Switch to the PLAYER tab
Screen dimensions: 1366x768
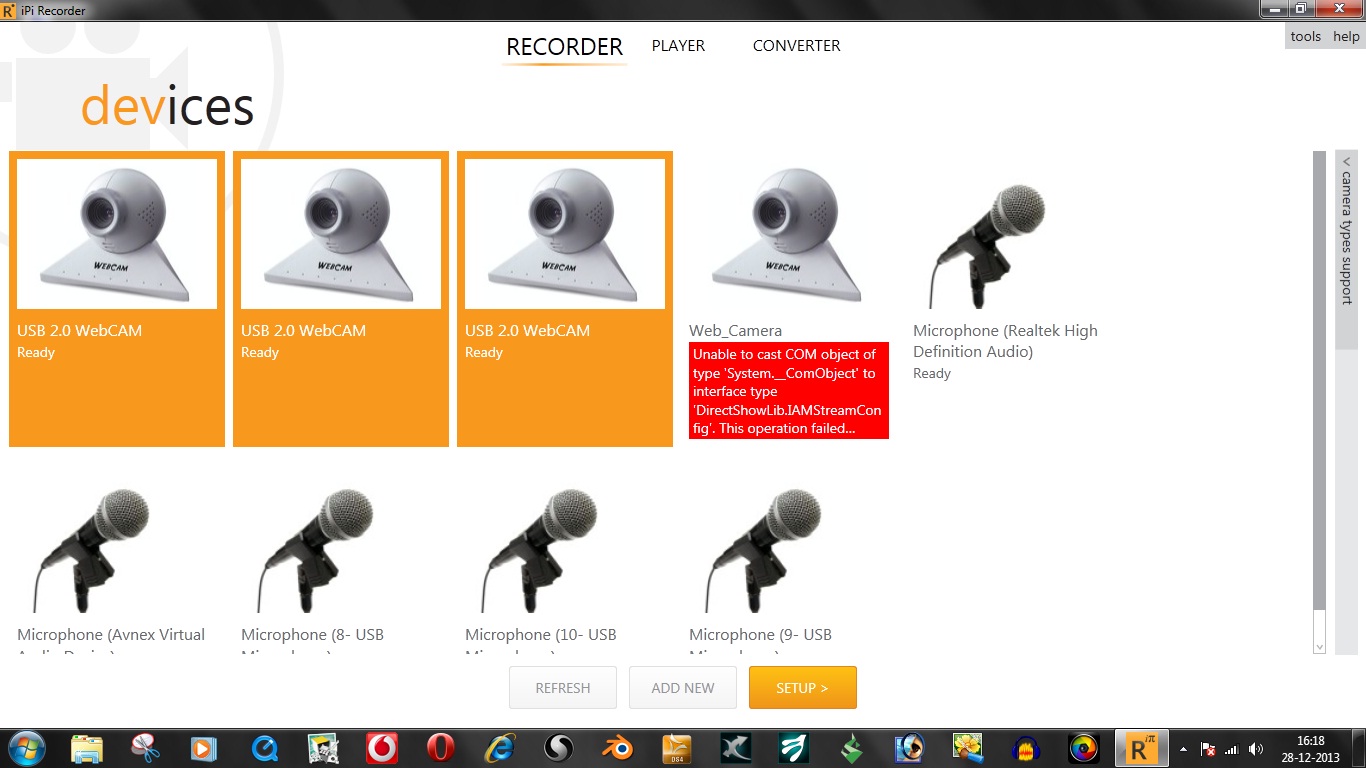pyautogui.click(x=678, y=46)
